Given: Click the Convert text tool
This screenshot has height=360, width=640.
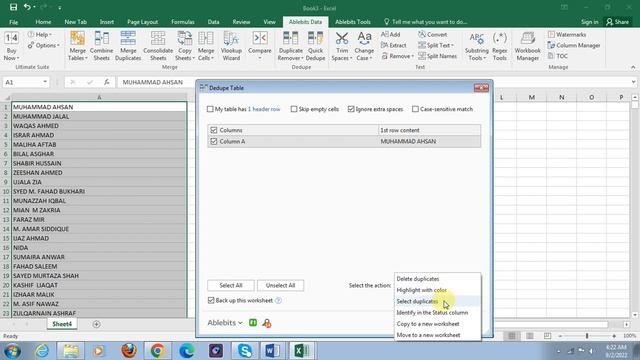Looking at the screenshot, I should (433, 35).
